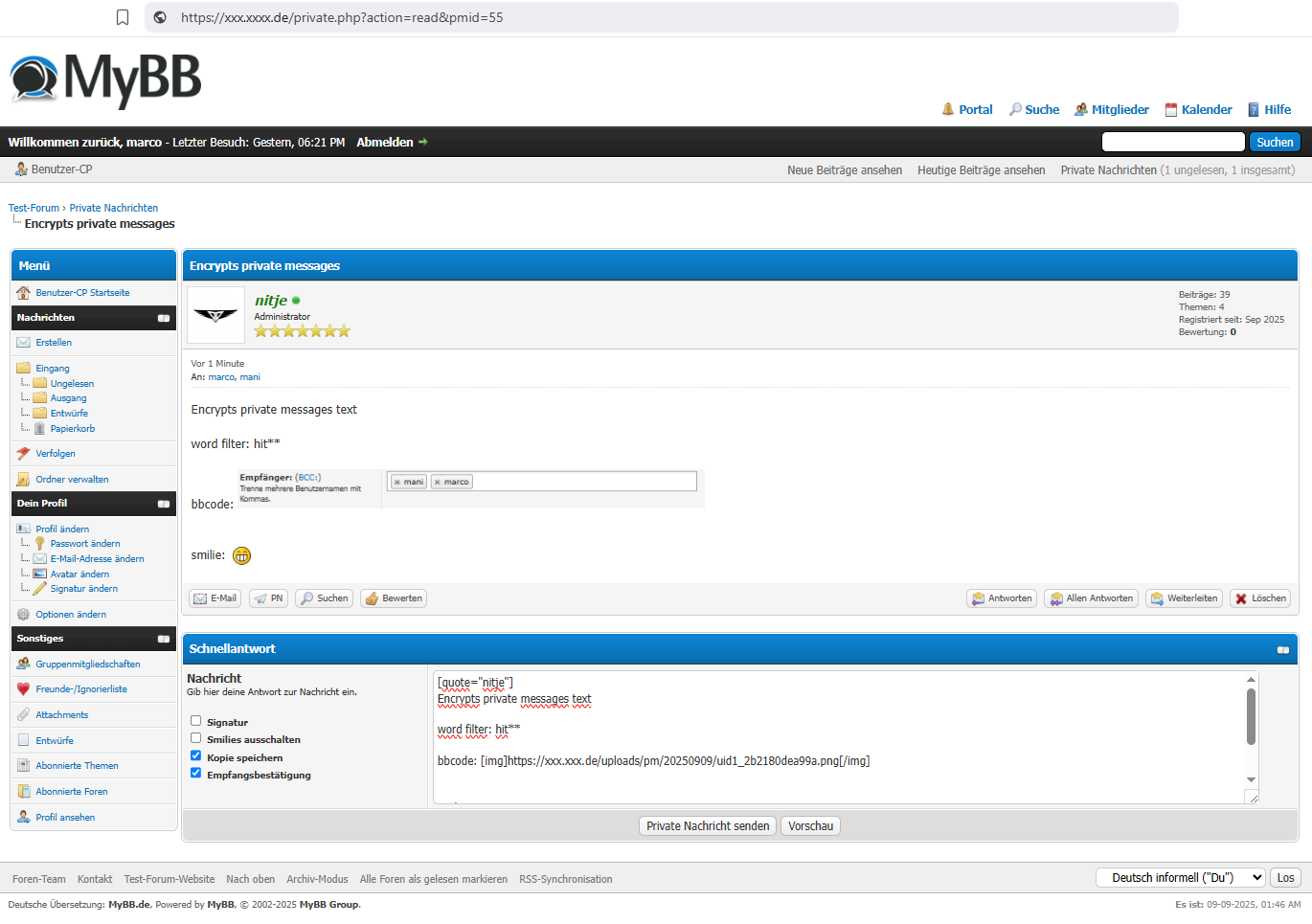The height and width of the screenshot is (924, 1312).
Task: Collapse the Schnellantwort panel
Action: (1283, 650)
